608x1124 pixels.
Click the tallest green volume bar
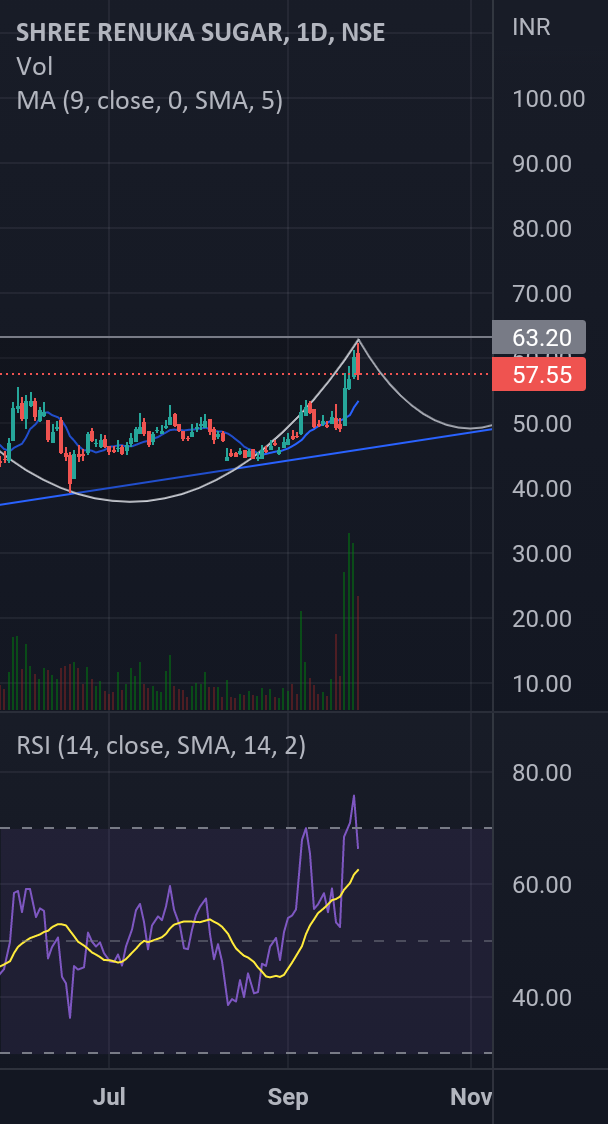[349, 621]
